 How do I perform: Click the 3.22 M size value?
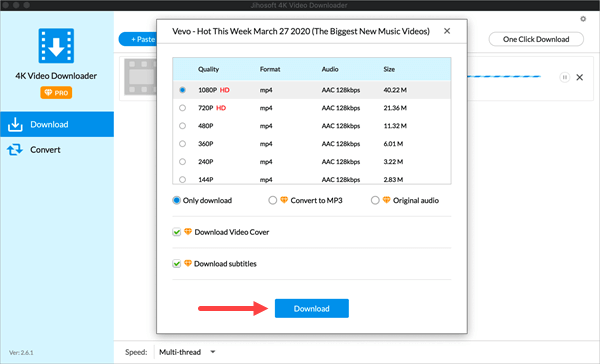click(393, 162)
